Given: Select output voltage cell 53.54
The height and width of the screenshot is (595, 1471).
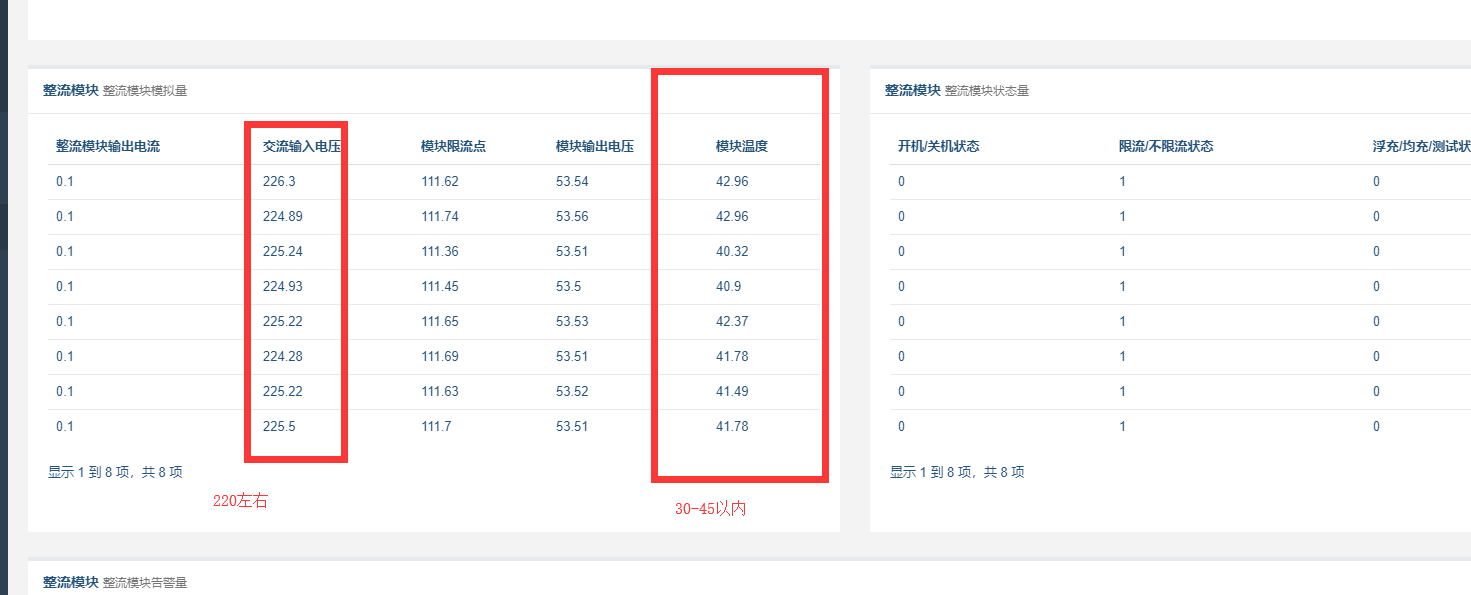Looking at the screenshot, I should (572, 181).
